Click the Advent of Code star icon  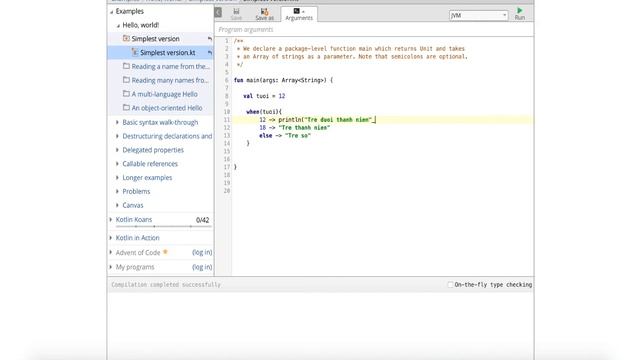[x=165, y=252]
